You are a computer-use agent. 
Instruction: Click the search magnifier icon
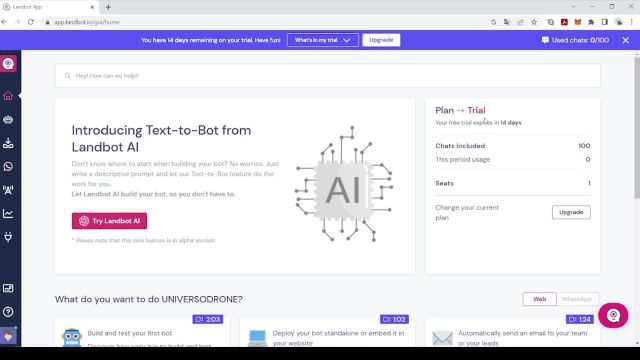point(68,76)
